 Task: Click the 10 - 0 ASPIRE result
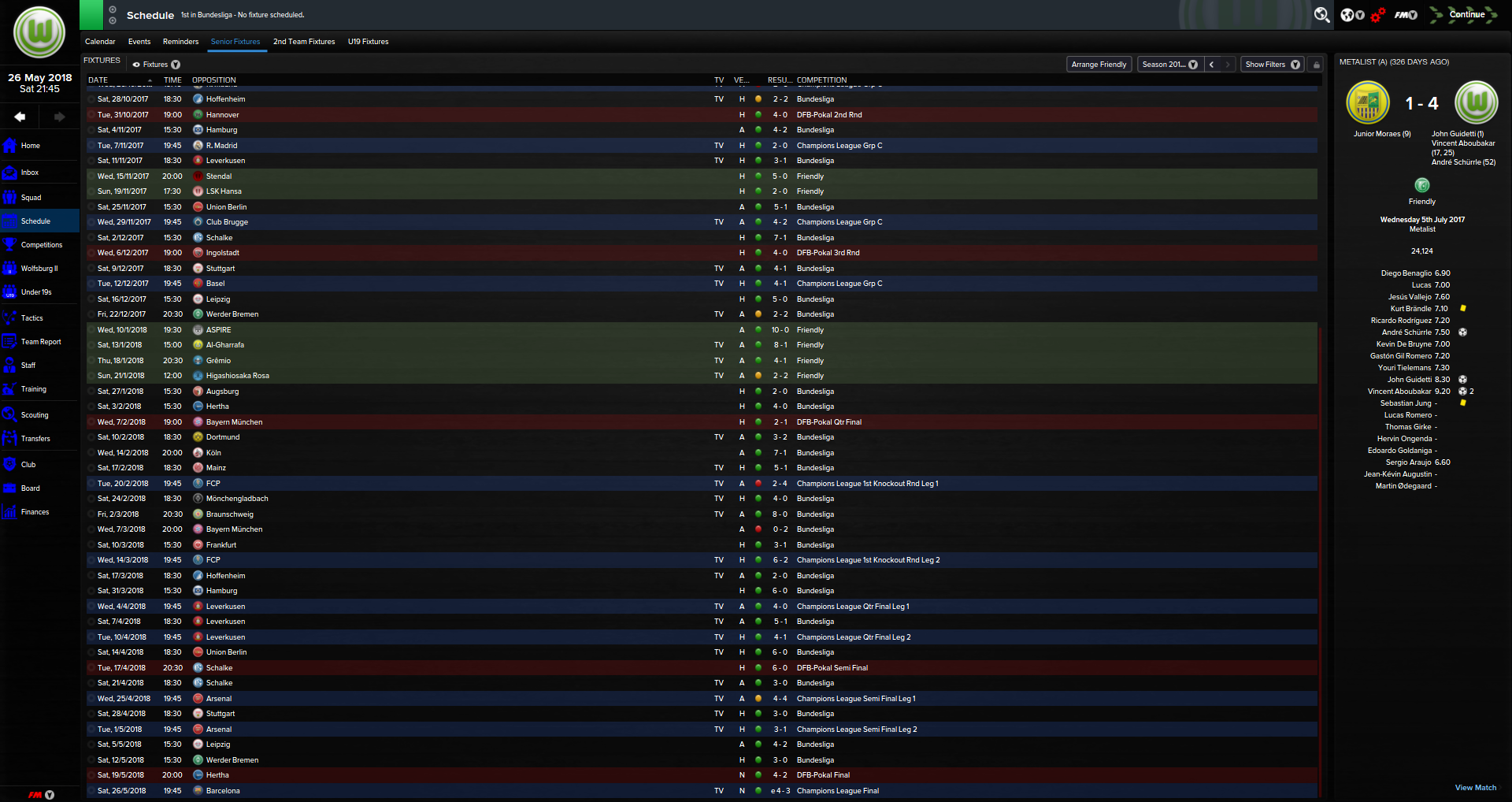coord(780,330)
